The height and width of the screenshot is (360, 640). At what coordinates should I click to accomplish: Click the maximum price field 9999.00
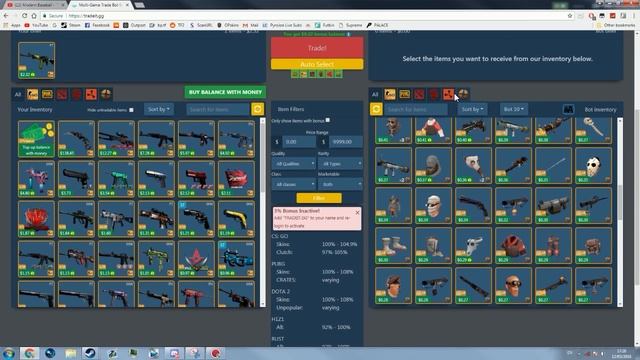(x=345, y=142)
